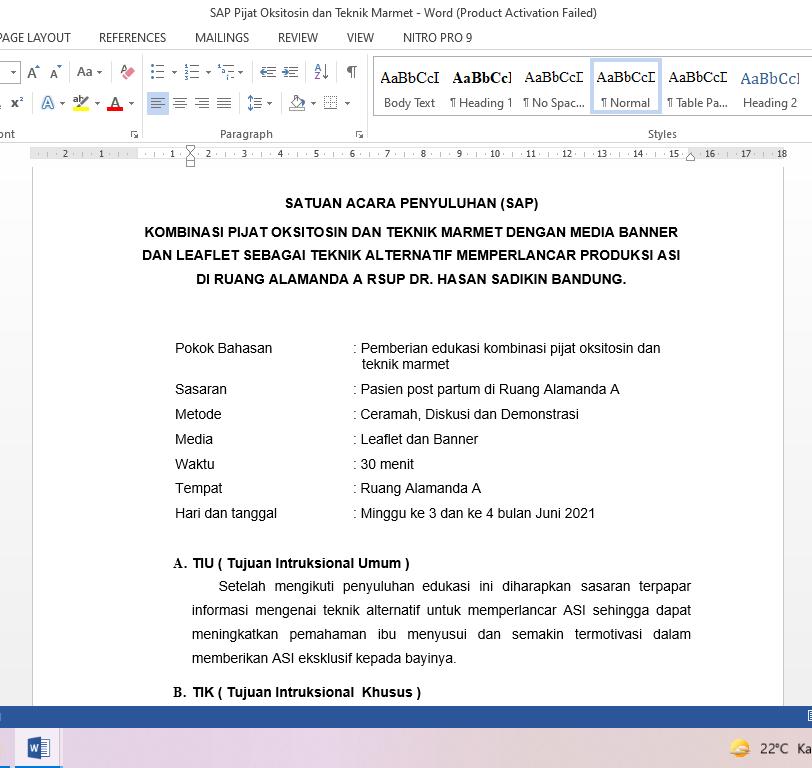Viewport: 812px width, 768px height.
Task: Center the paragraph text
Action: (180, 103)
